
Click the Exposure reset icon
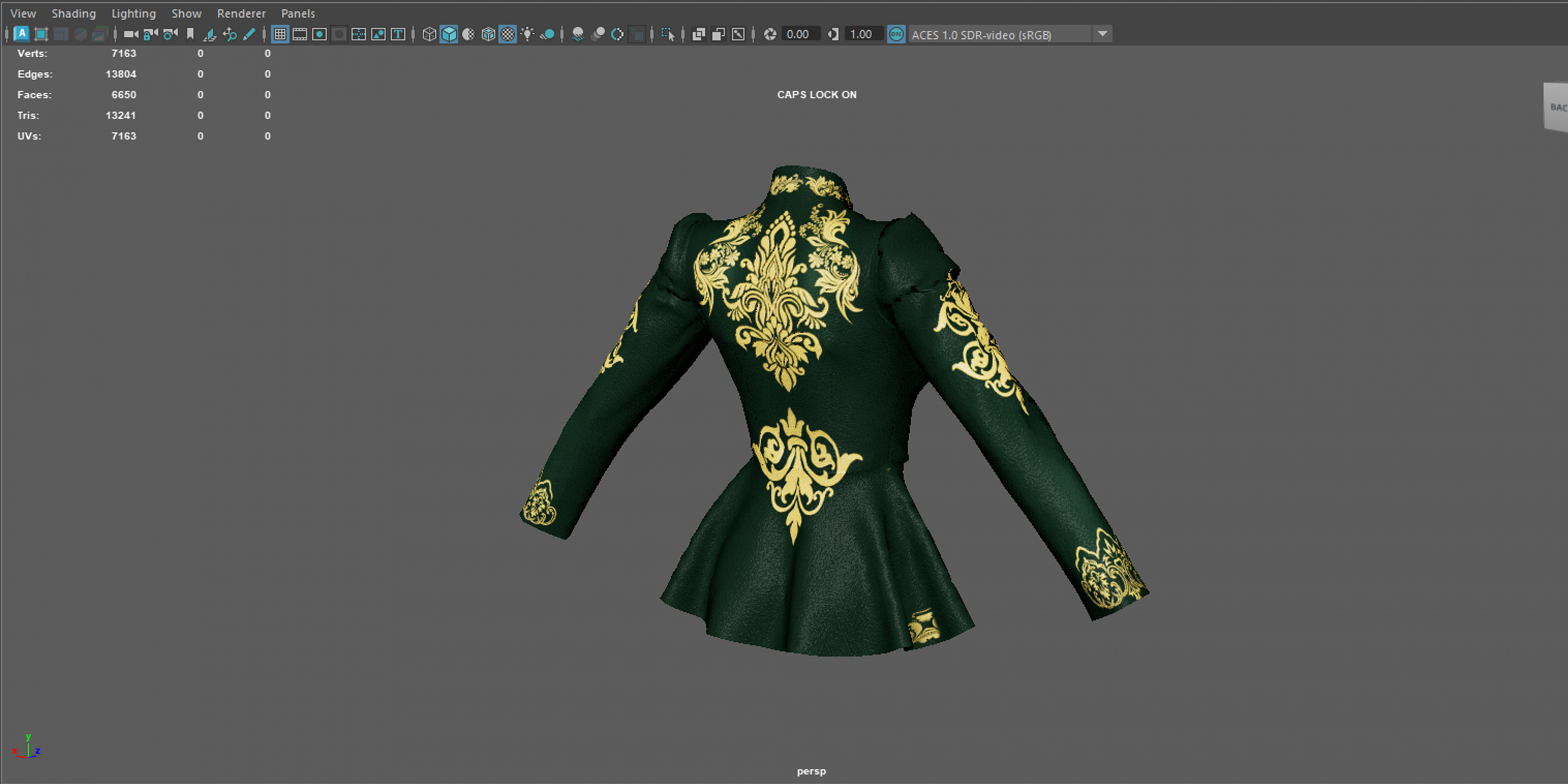(x=770, y=34)
